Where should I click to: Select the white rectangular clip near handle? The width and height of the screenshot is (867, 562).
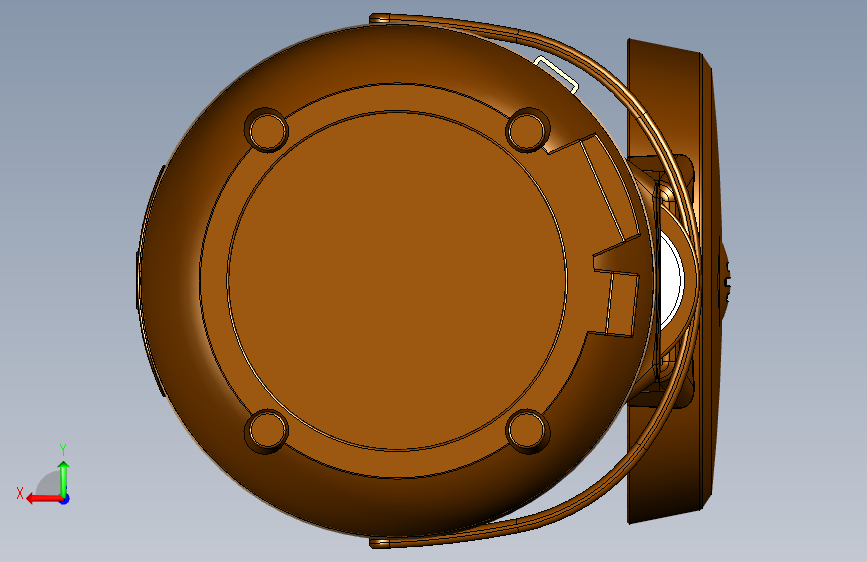(556, 74)
